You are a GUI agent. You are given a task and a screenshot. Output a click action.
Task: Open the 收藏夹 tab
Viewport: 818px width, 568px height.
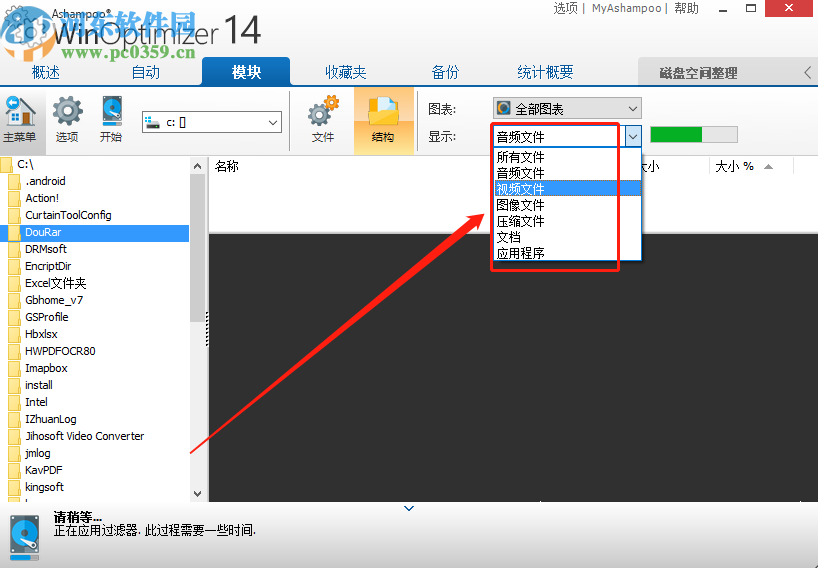click(x=345, y=72)
